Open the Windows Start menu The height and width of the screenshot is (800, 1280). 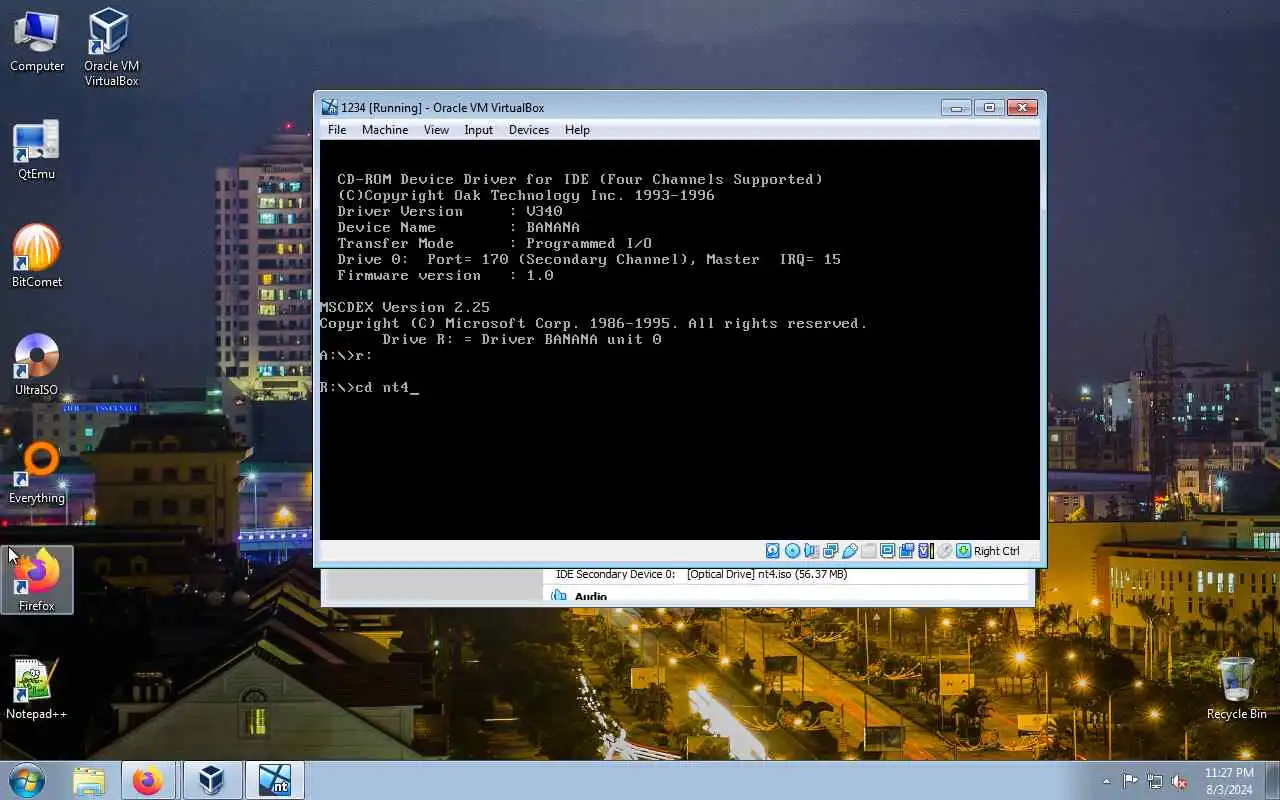[x=27, y=780]
